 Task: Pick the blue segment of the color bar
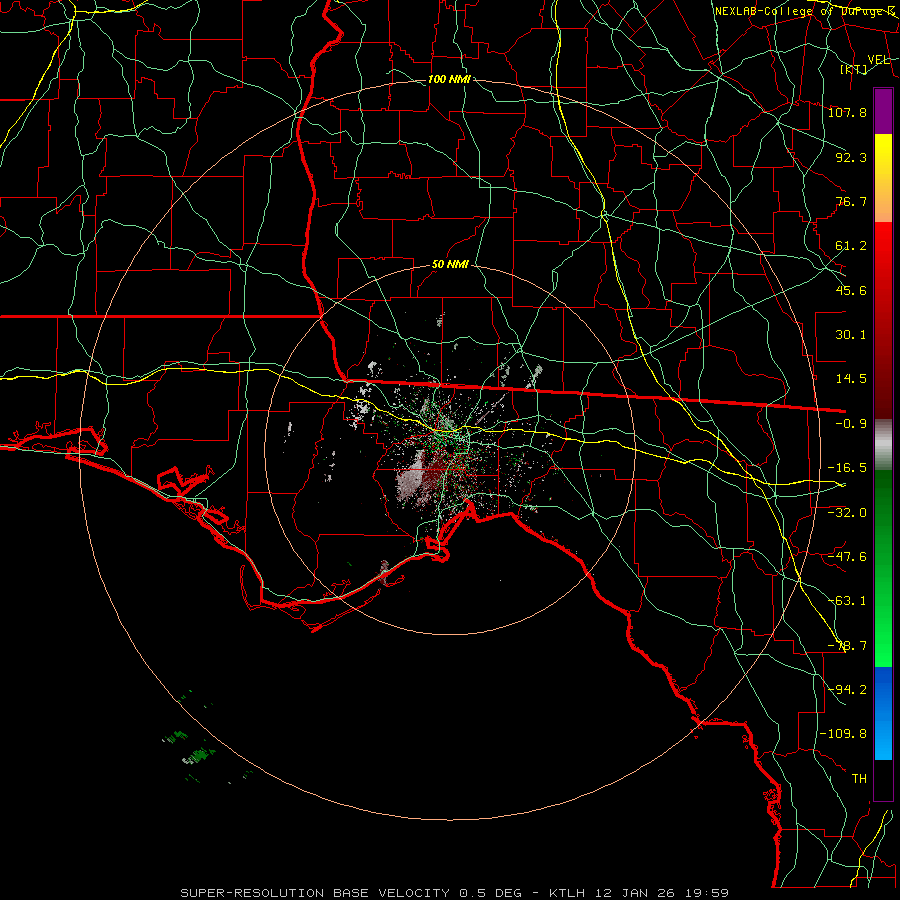coord(883,713)
